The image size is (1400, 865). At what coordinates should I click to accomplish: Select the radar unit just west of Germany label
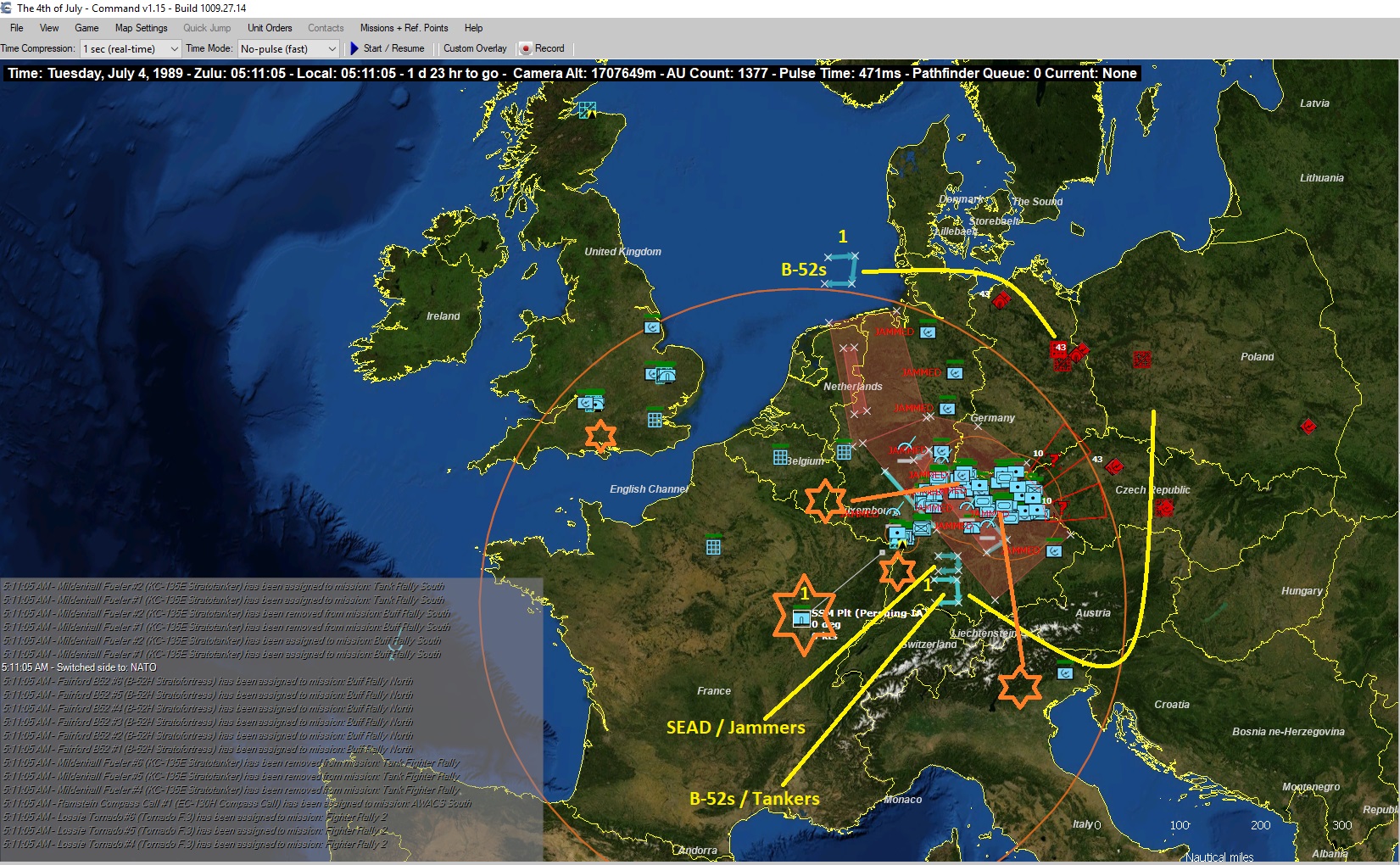click(x=947, y=408)
